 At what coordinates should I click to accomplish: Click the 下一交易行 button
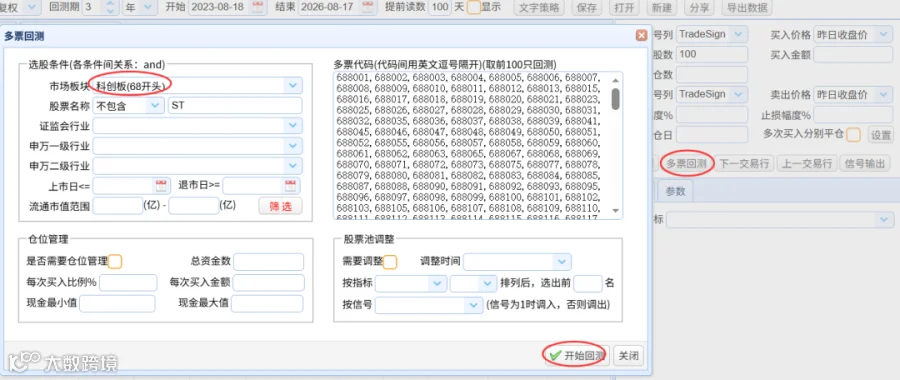click(x=745, y=163)
